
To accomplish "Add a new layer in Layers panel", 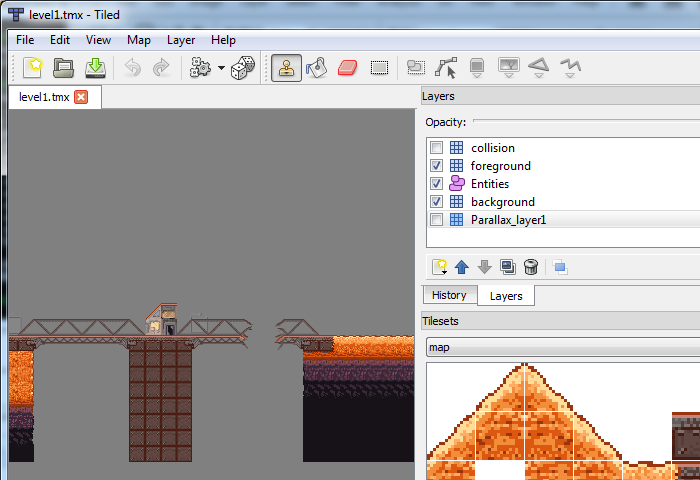I will pyautogui.click(x=440, y=267).
